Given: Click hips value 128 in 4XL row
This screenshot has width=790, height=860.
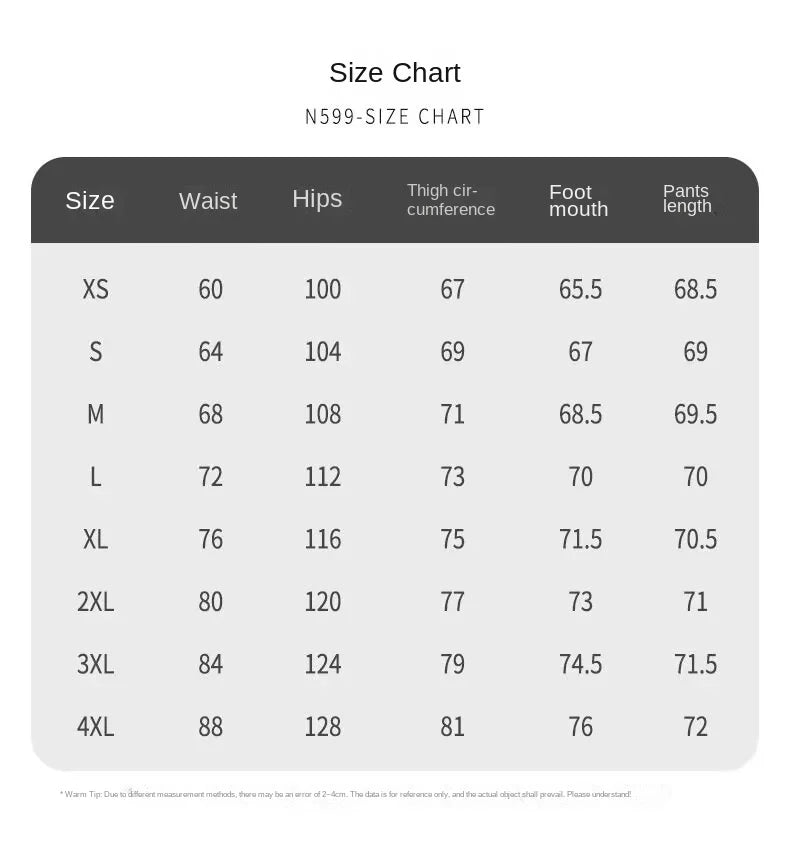Looking at the screenshot, I should 322,726.
